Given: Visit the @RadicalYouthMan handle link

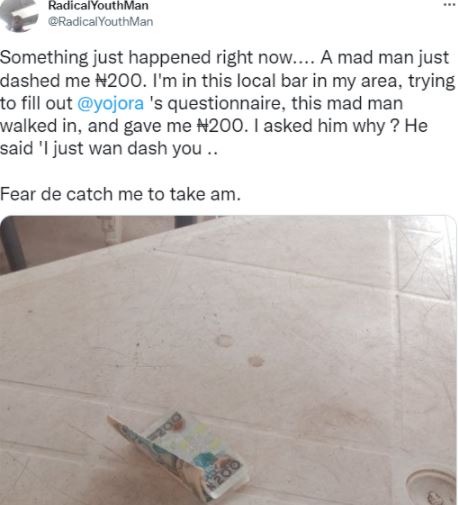Looking at the screenshot, I should 100,22.
